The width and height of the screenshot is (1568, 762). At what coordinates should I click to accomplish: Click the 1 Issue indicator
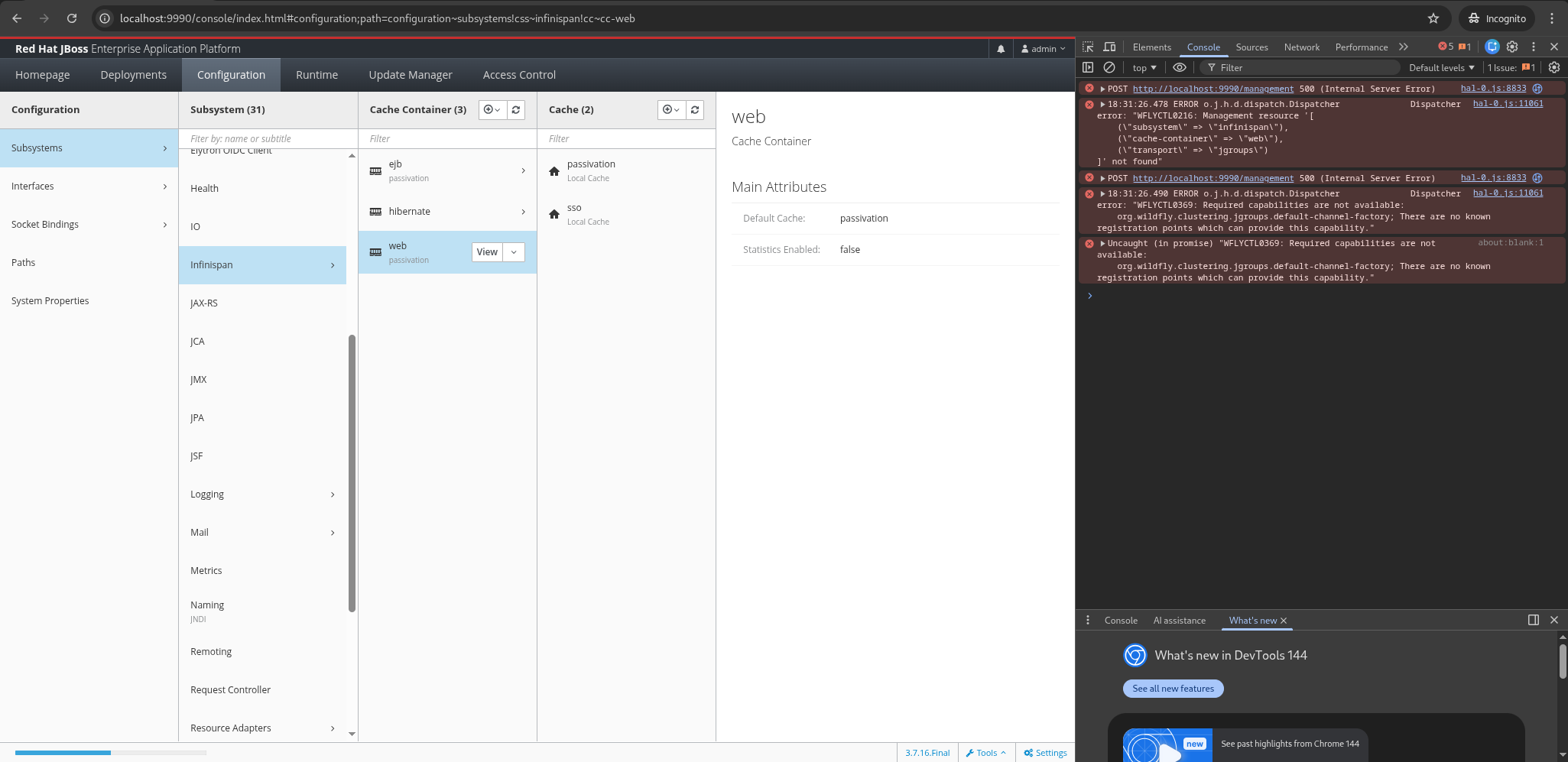[1511, 67]
